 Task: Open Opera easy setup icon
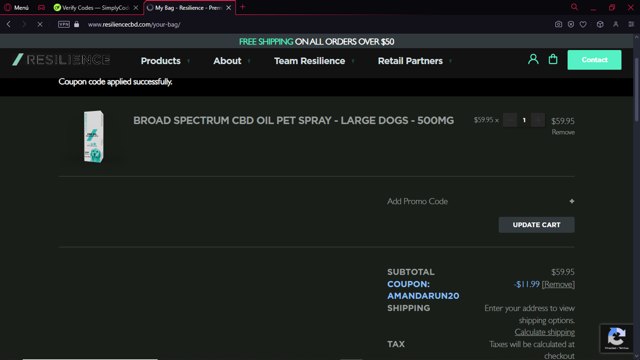coord(631,24)
